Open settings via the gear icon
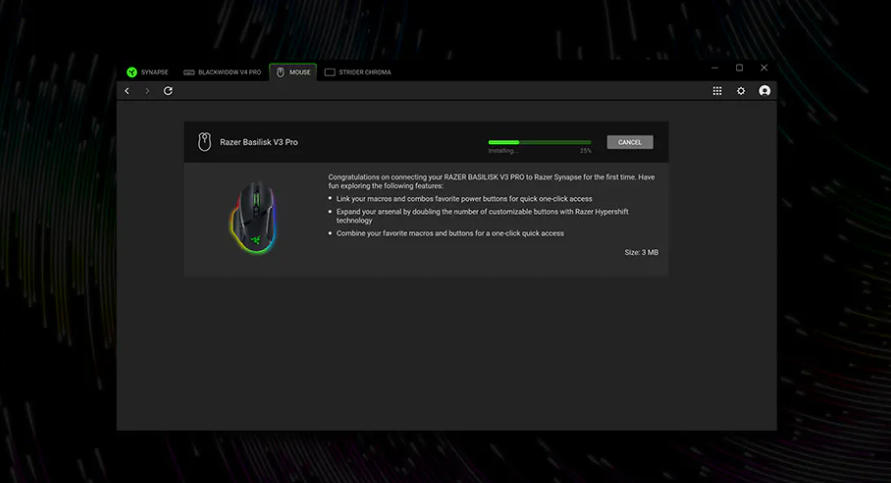The image size is (891, 483). point(741,91)
